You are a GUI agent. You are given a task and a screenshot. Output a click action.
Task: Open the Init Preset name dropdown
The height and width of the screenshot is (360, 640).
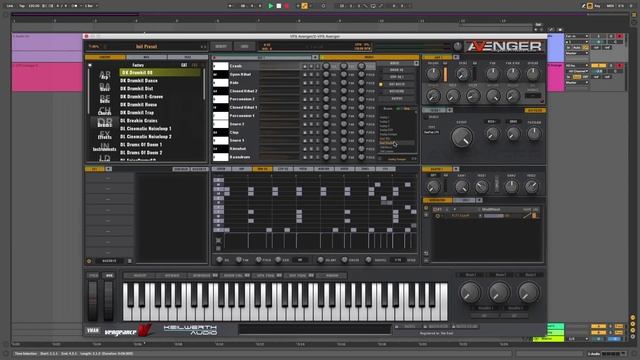coord(147,47)
